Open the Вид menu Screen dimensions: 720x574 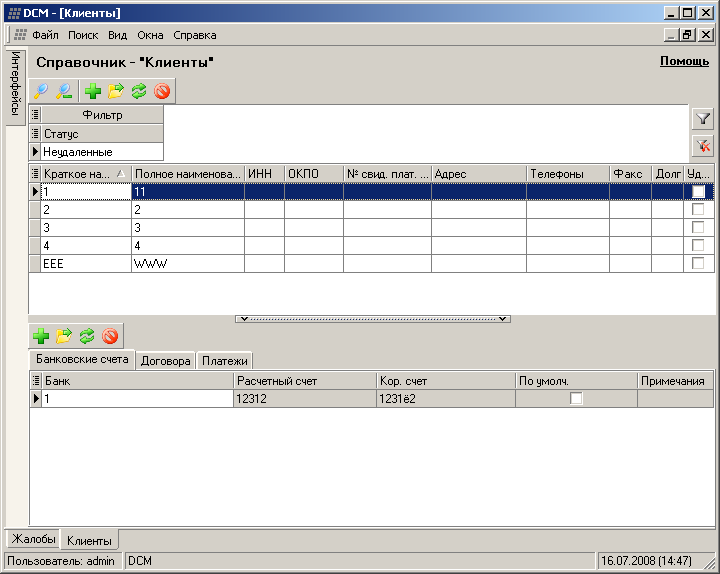pyautogui.click(x=118, y=35)
